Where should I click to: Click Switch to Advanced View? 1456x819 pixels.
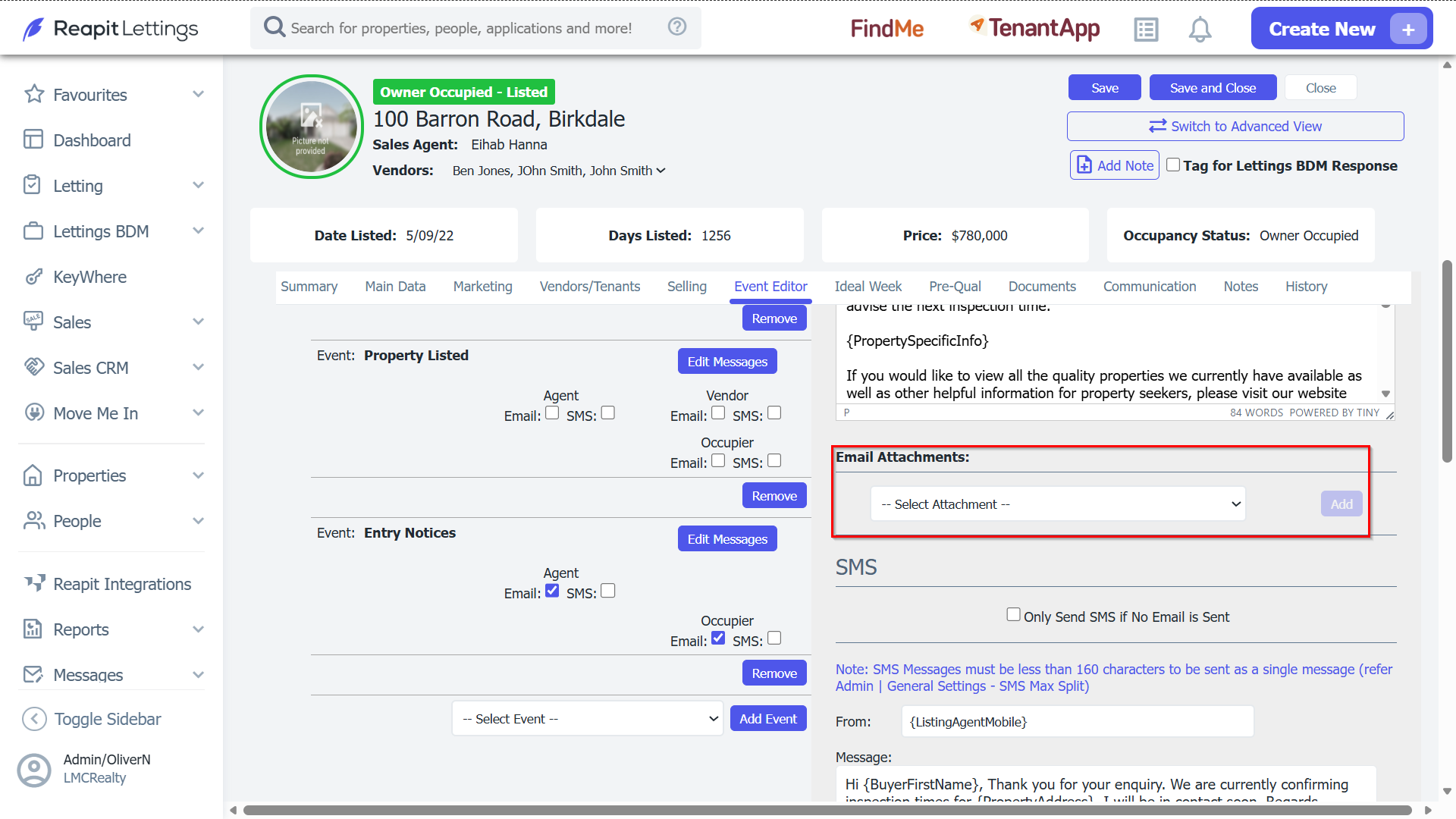tap(1235, 127)
